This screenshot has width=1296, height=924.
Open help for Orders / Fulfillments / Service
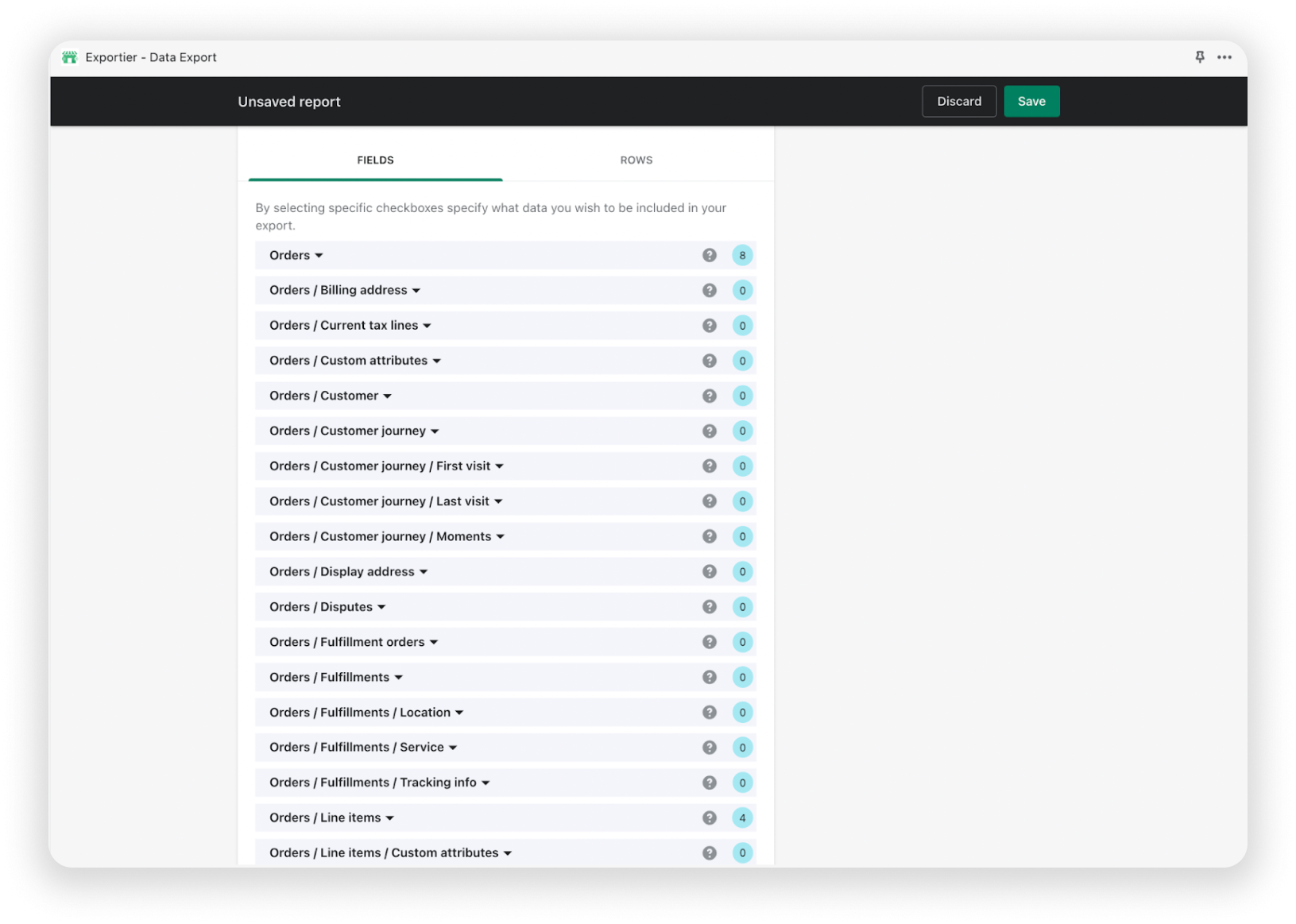pos(709,747)
